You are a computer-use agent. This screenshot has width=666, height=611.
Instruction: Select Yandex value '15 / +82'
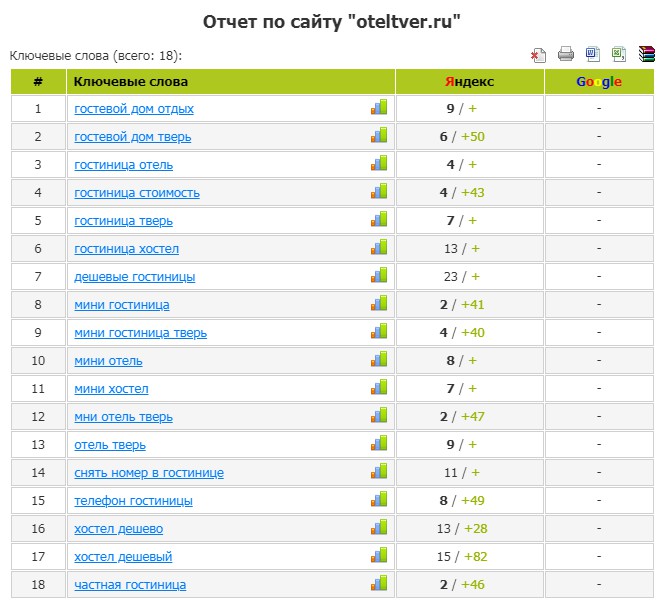click(462, 557)
